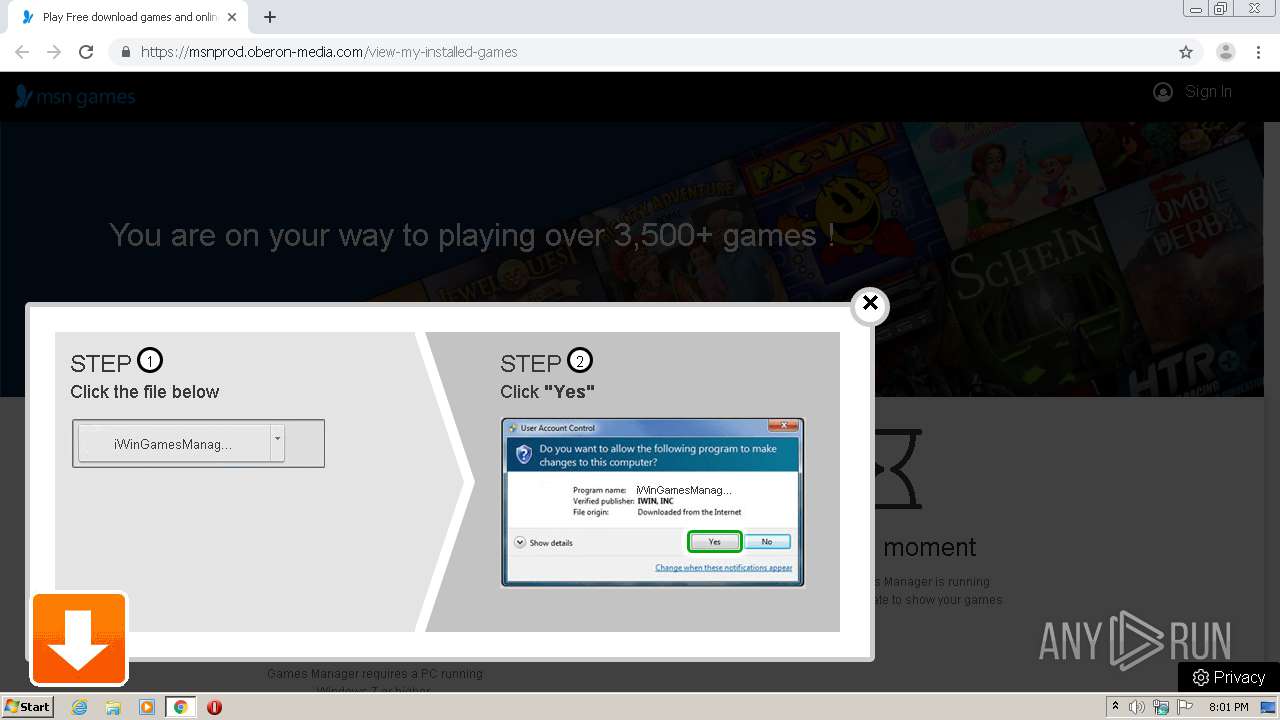The image size is (1280, 720).
Task: Open the Windows Start menu
Action: [27, 707]
